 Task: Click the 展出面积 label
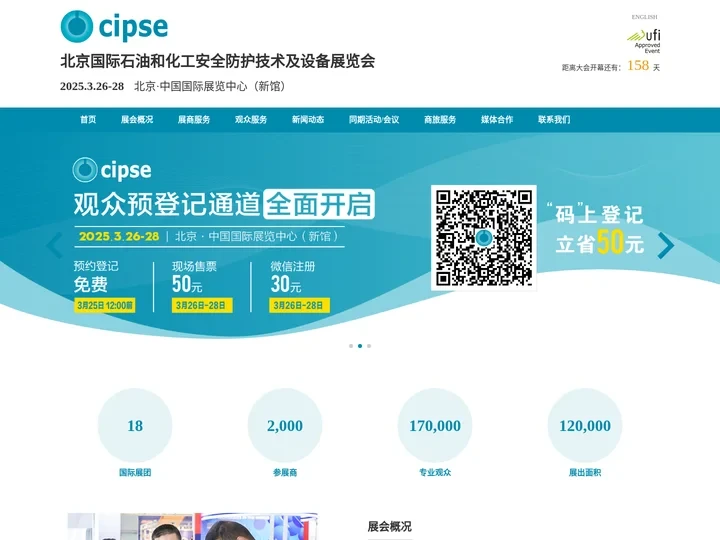click(585, 472)
